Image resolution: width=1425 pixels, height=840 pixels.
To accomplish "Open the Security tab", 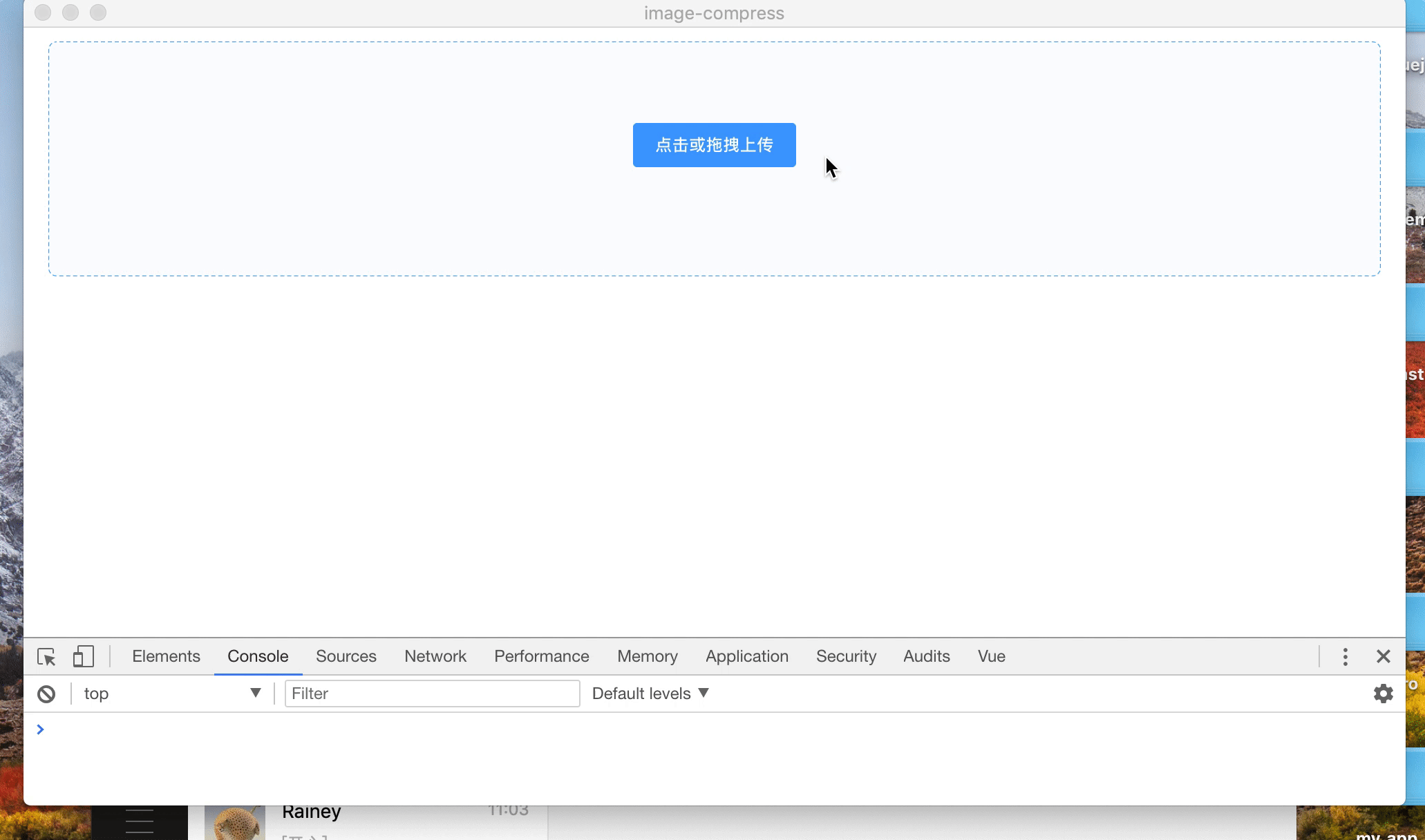I will coord(846,656).
